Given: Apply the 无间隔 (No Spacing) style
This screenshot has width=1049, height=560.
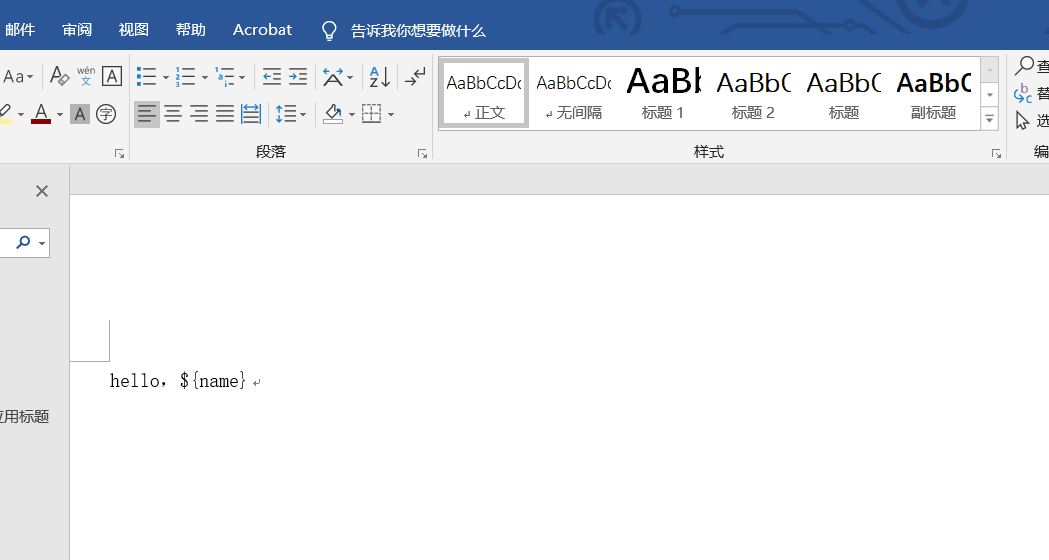Looking at the screenshot, I should [x=574, y=93].
